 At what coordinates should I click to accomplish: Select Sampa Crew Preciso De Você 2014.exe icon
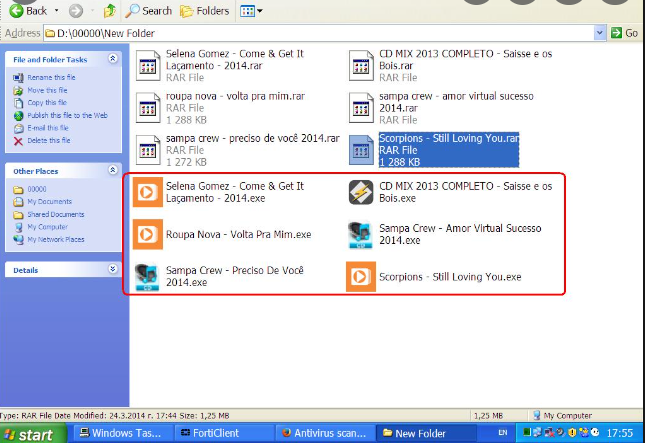coord(148,276)
